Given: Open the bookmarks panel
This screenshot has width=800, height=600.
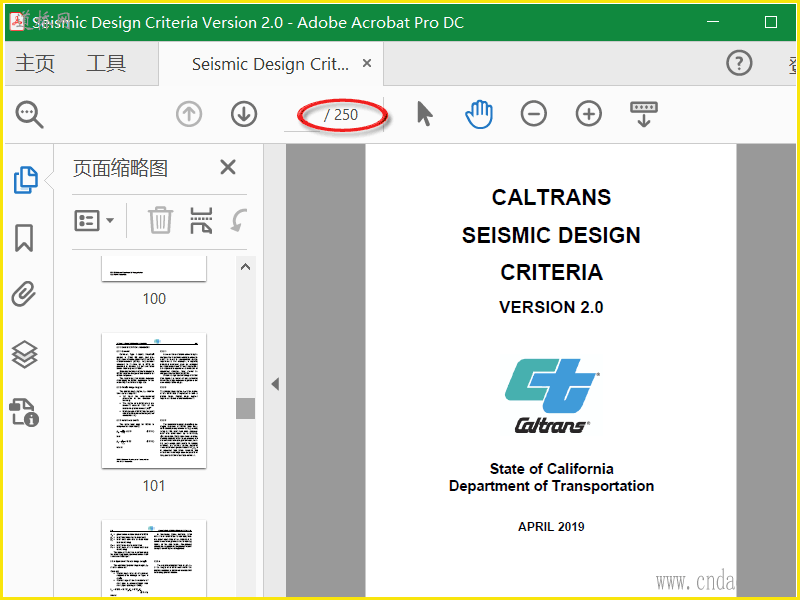Looking at the screenshot, I should (24, 238).
